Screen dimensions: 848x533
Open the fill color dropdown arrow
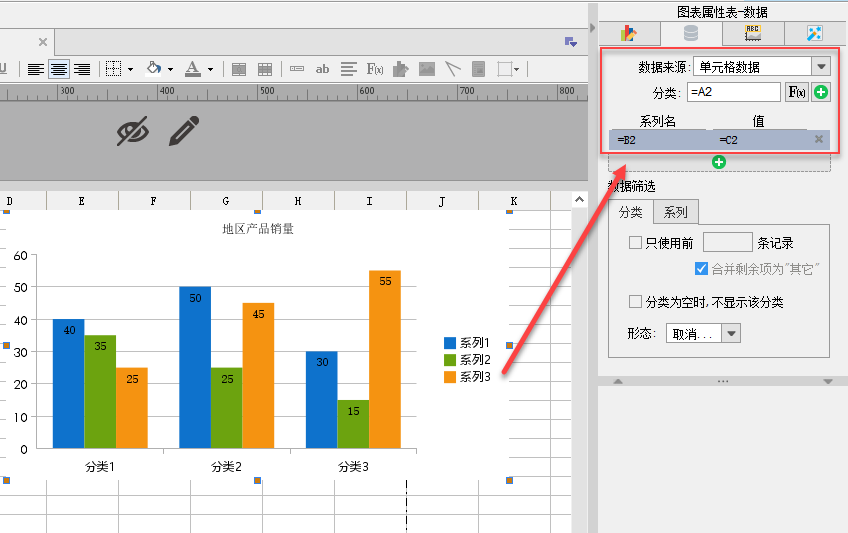pyautogui.click(x=170, y=69)
